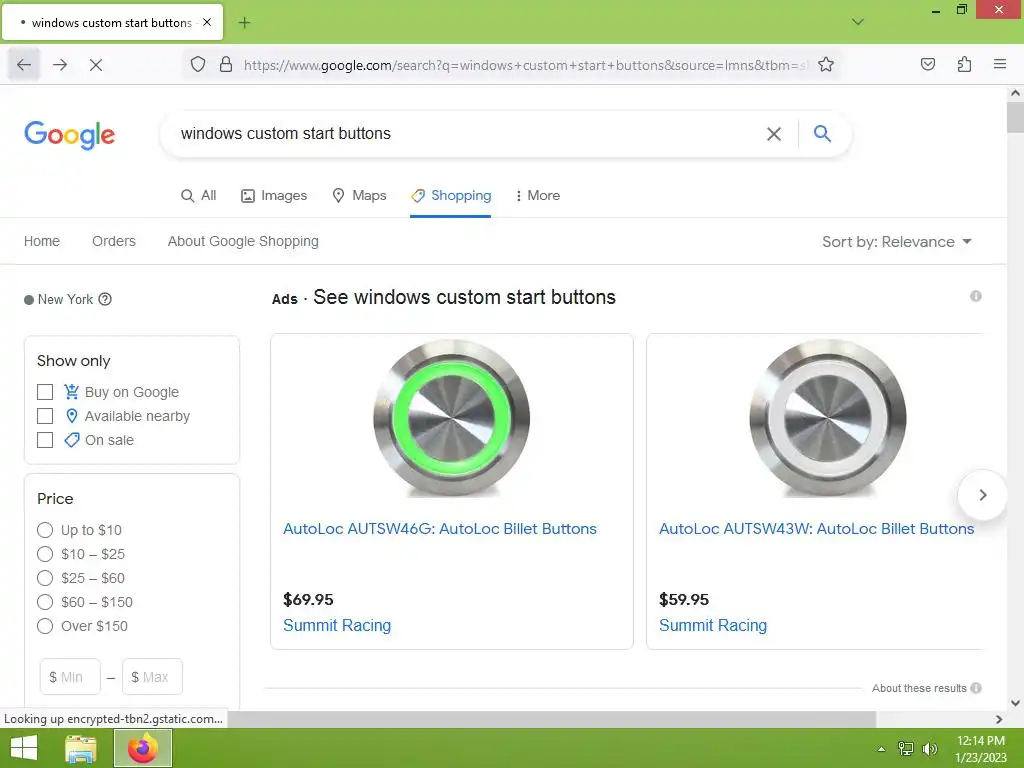Switch to the Maps tab
1024x768 pixels.
(359, 195)
